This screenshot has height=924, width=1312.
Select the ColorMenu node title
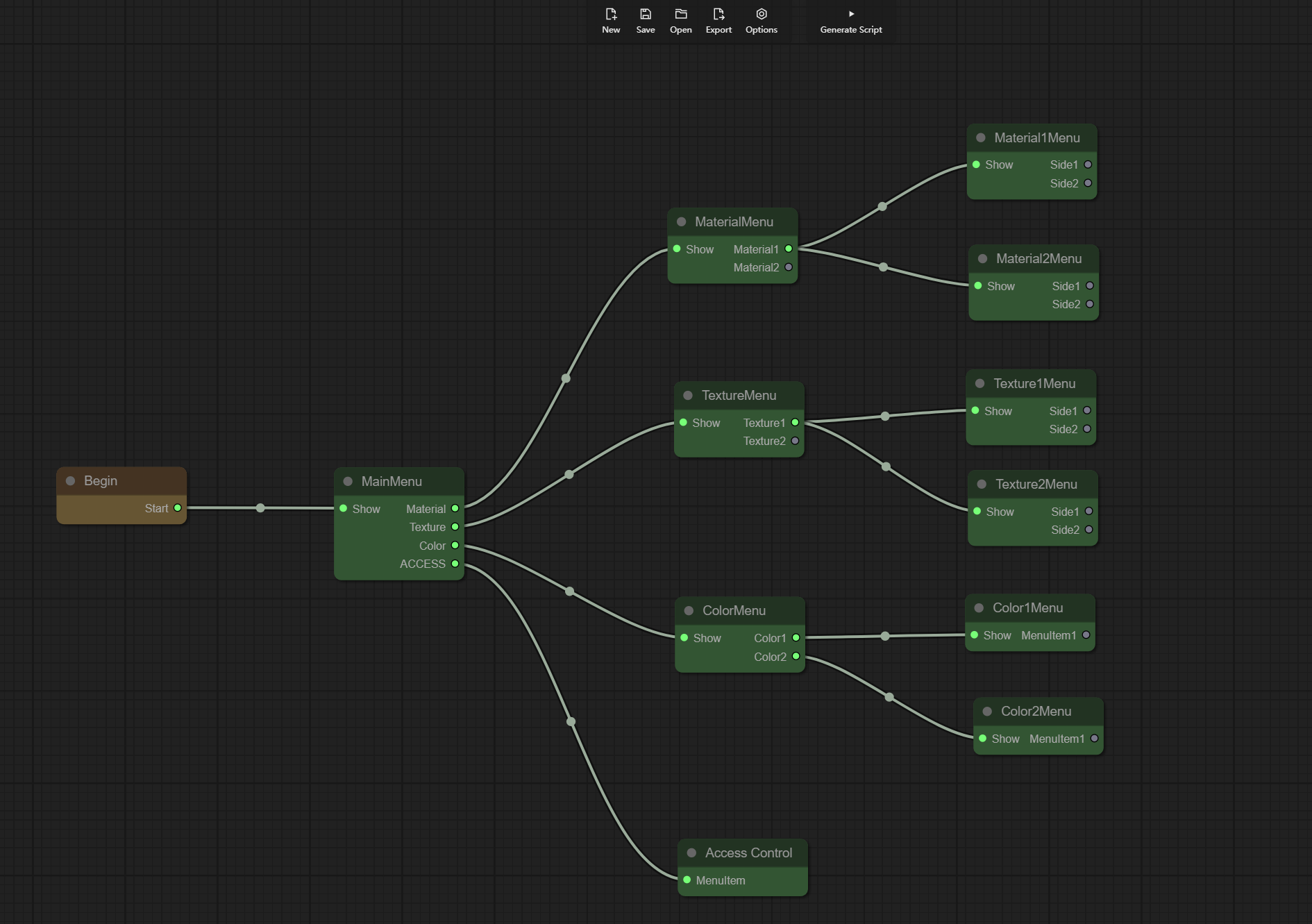click(734, 610)
